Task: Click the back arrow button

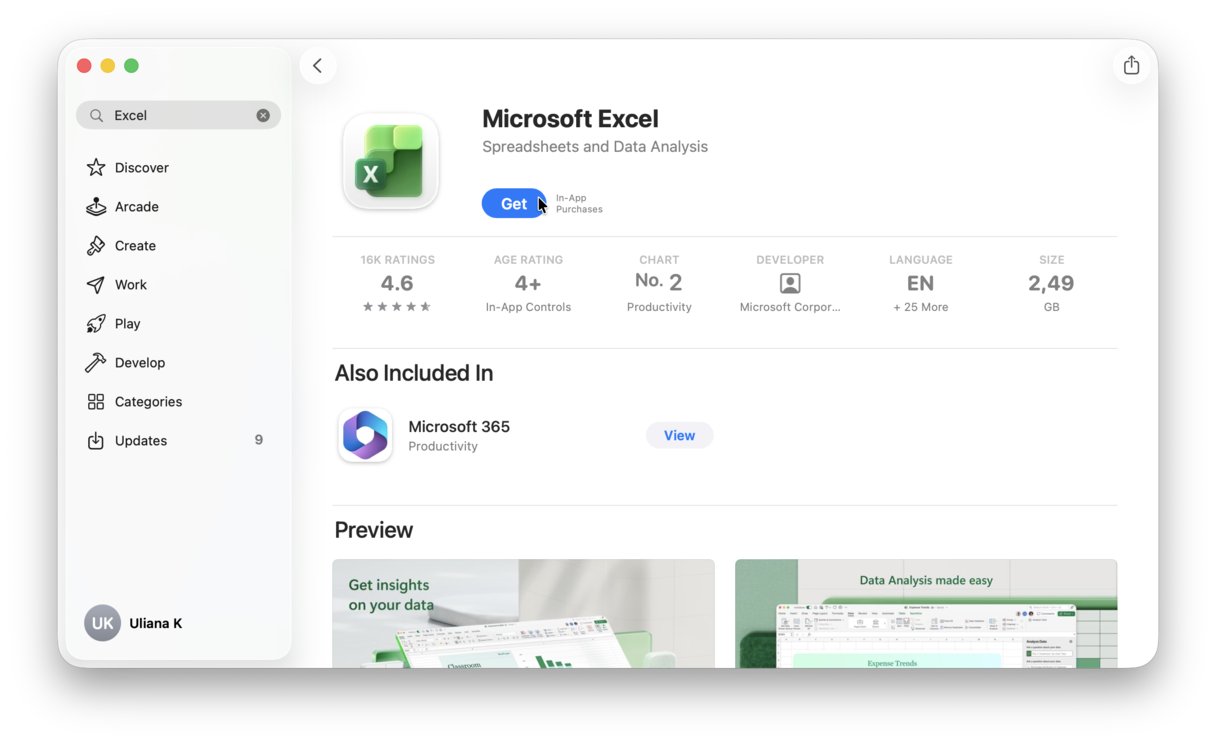Action: click(x=318, y=66)
